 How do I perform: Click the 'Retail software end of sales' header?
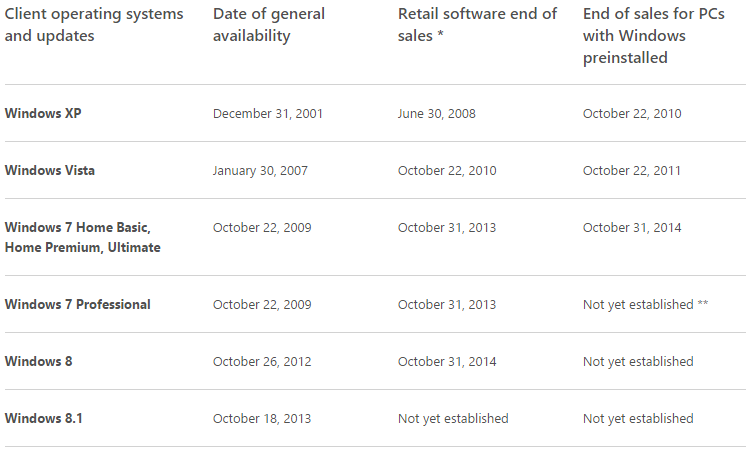click(477, 26)
